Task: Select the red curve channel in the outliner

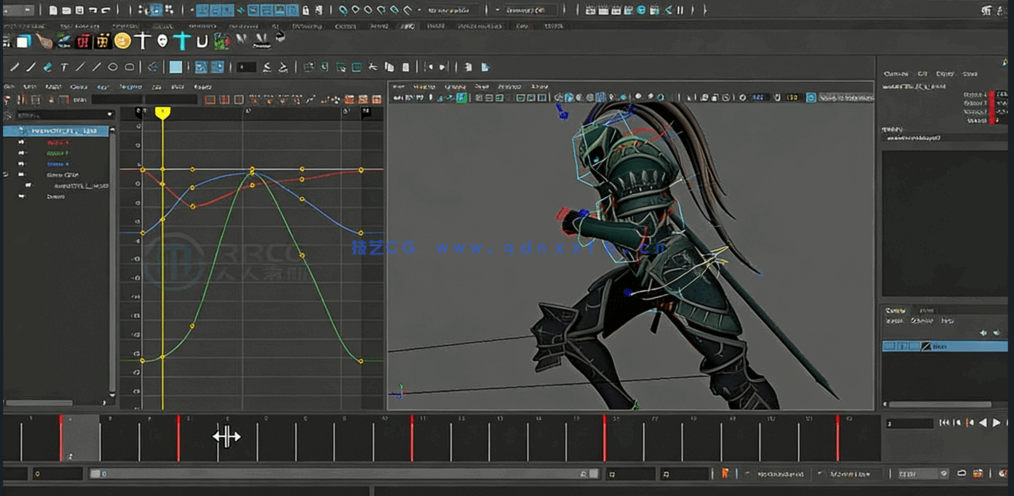Action: (57, 142)
